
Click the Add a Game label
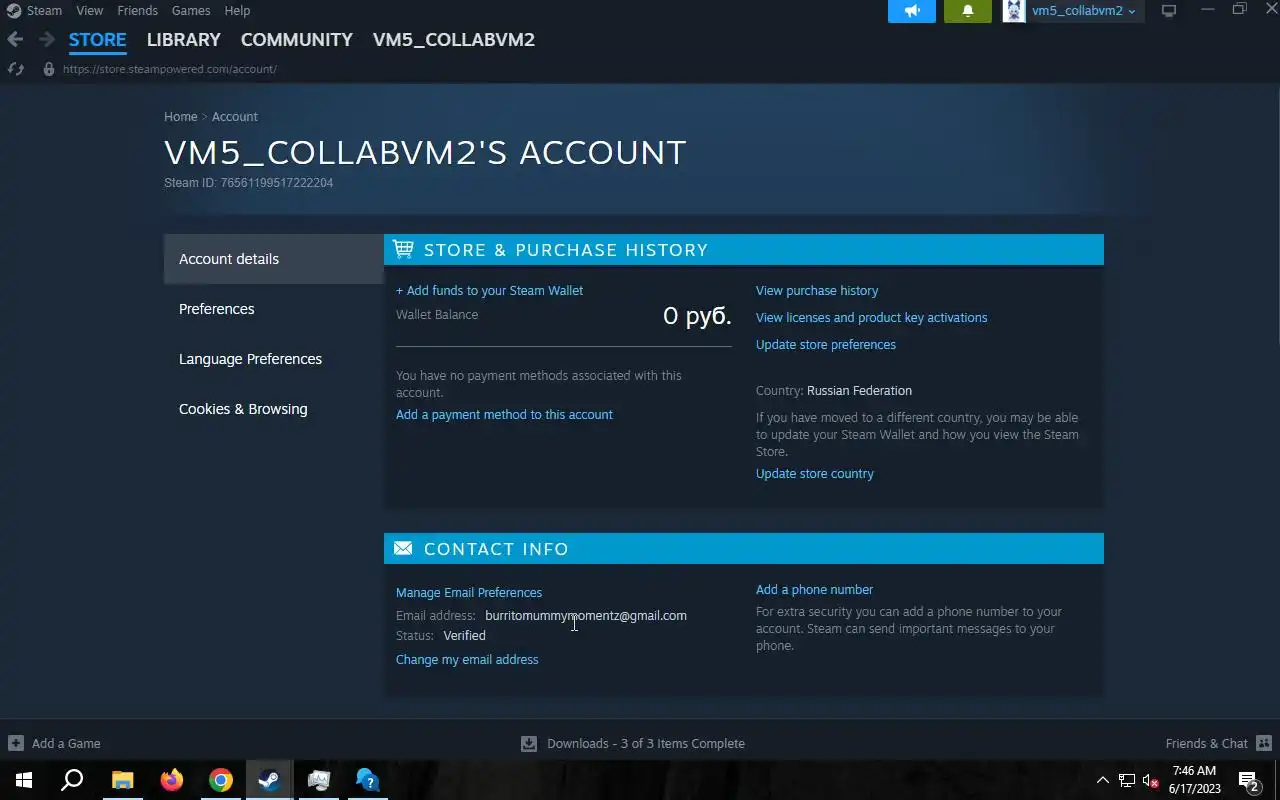point(66,743)
